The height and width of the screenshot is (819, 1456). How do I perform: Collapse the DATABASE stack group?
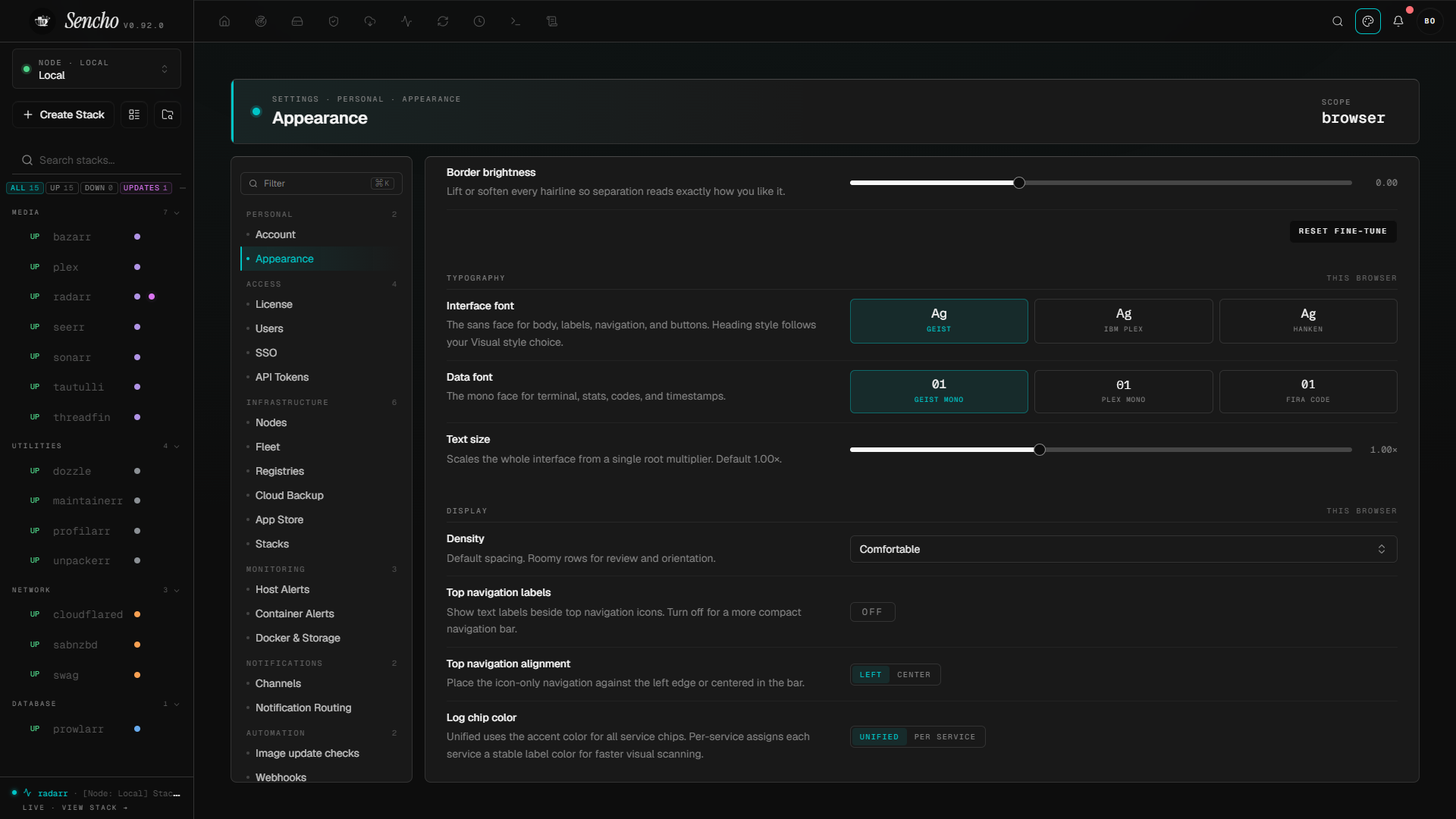click(177, 704)
